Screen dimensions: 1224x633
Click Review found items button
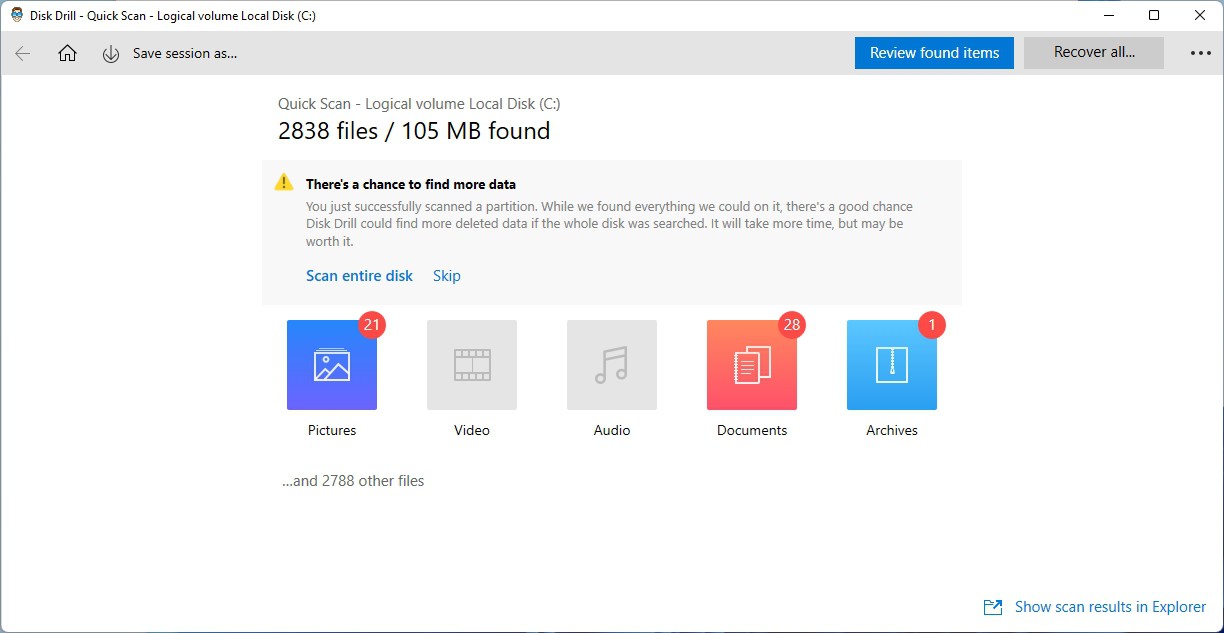click(x=934, y=53)
